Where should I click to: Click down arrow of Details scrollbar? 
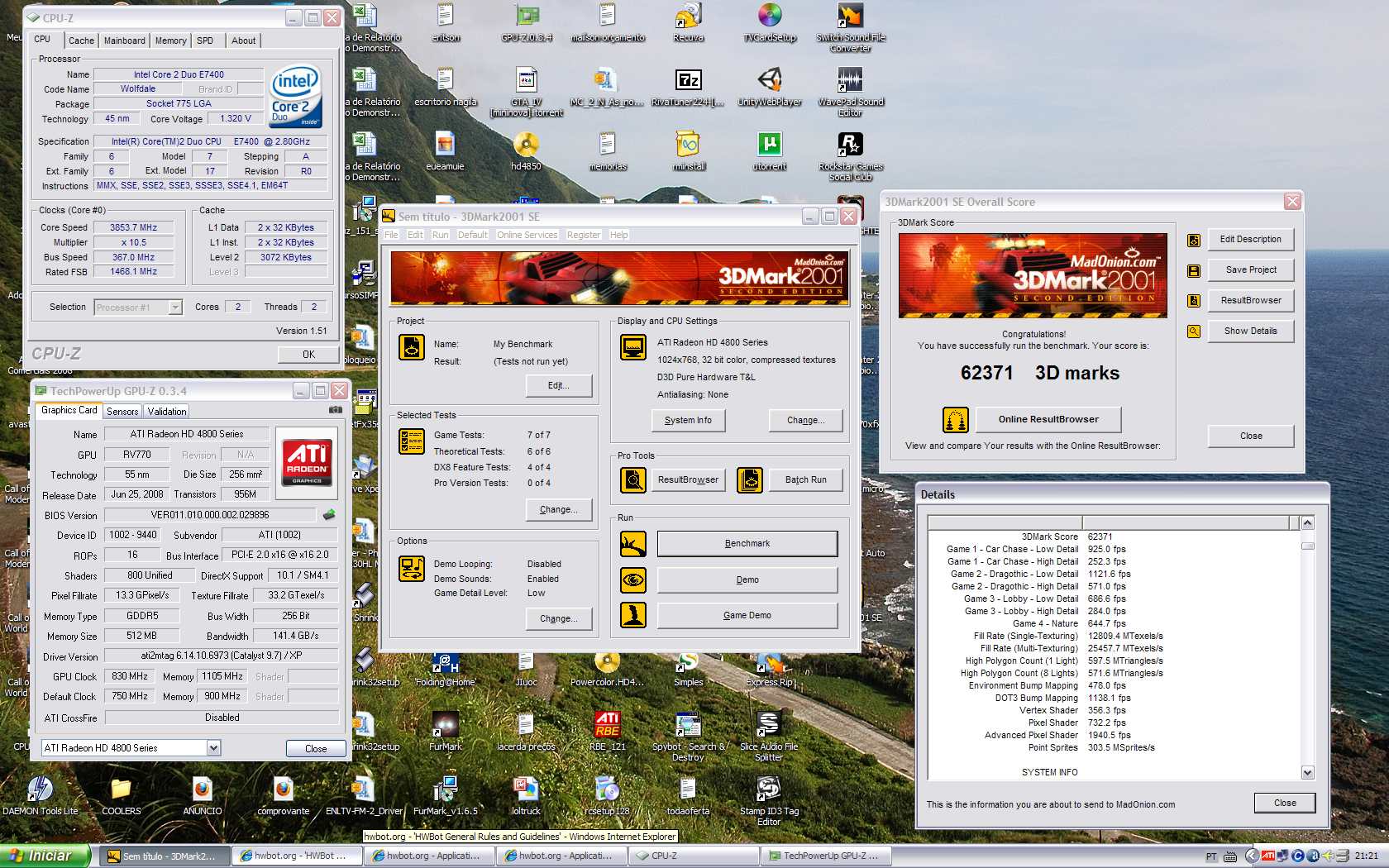click(1307, 773)
